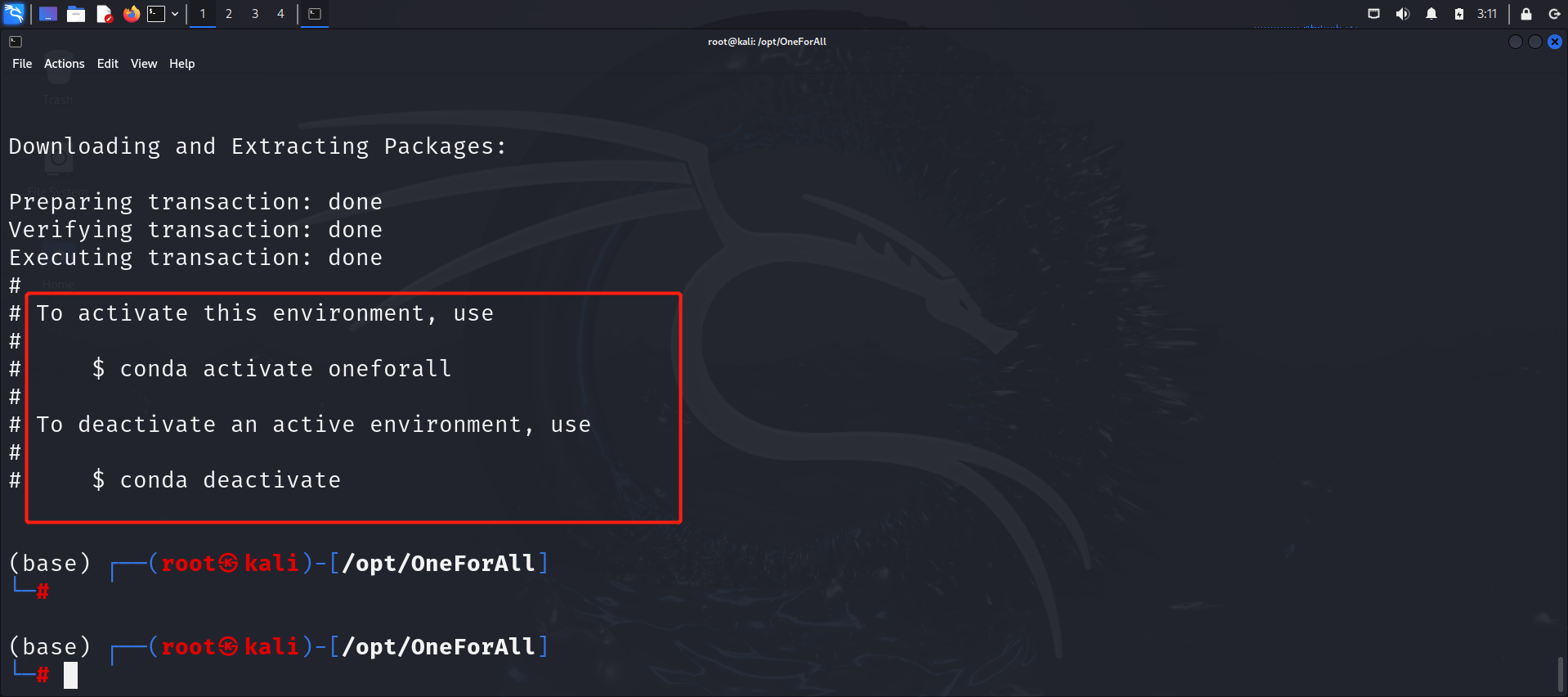Viewport: 1568px width, 697px height.
Task: Open the Kali applications menu icon
Action: click(14, 14)
